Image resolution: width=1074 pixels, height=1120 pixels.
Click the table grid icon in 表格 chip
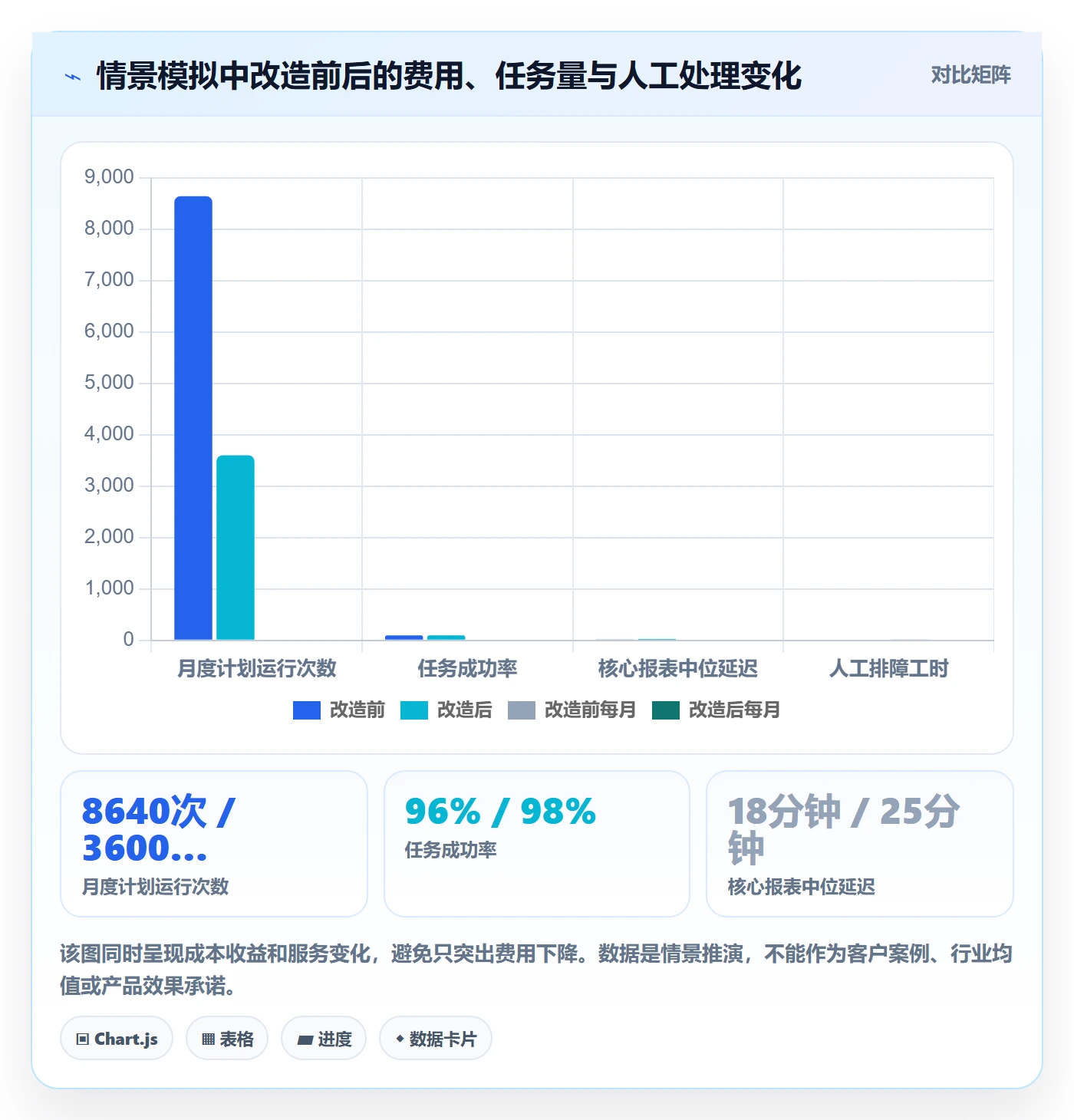(x=208, y=1039)
